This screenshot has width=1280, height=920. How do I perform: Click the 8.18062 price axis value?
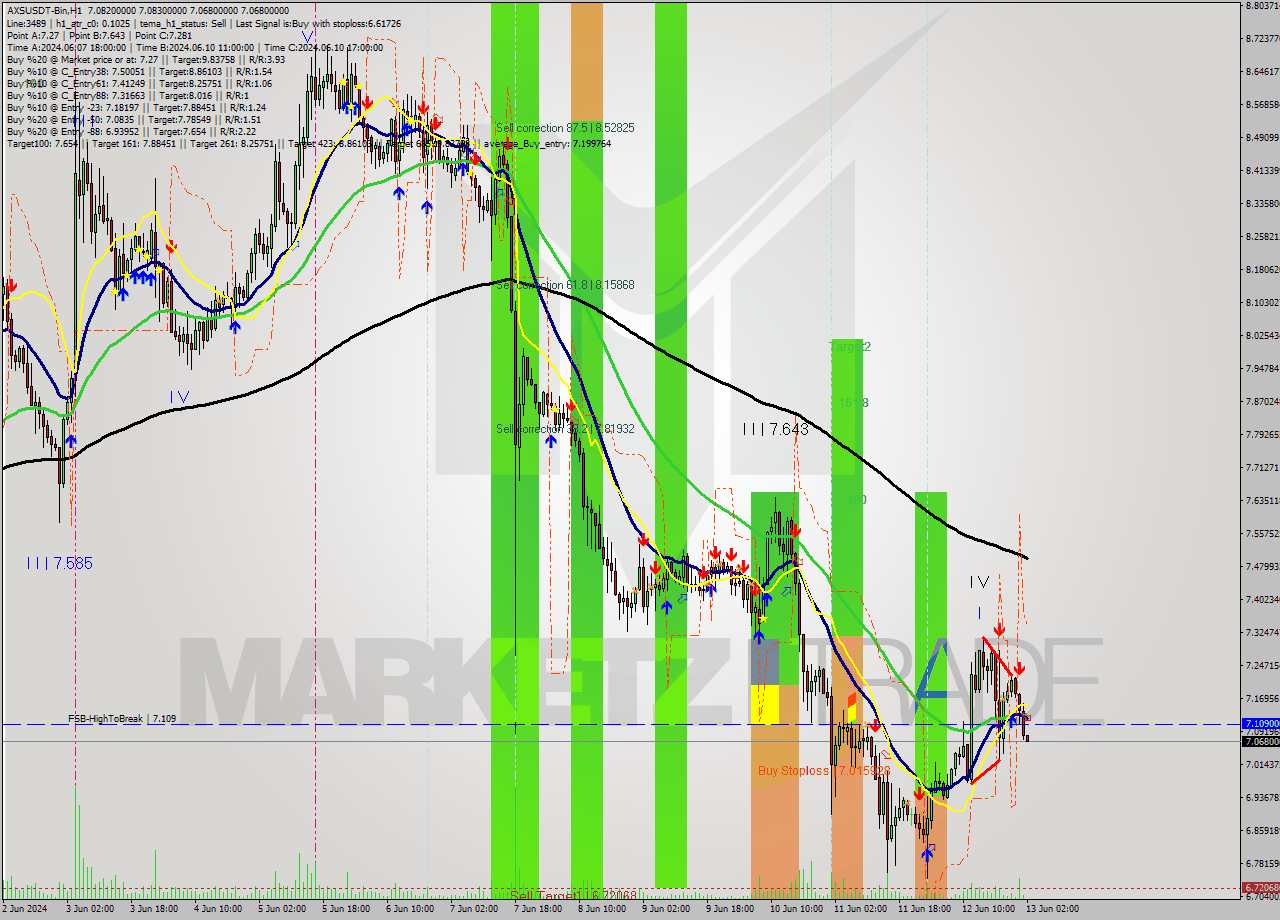(x=1262, y=270)
